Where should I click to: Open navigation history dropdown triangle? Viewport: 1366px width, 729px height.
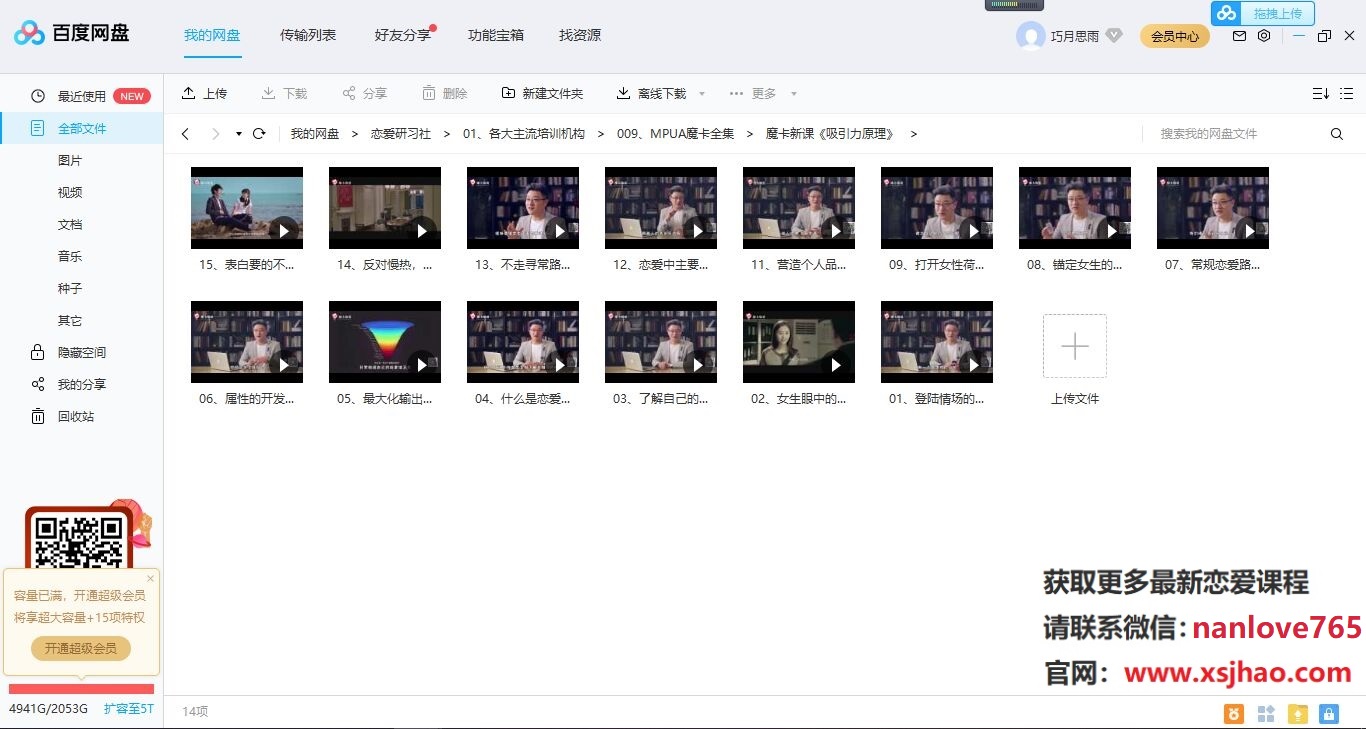(x=239, y=134)
